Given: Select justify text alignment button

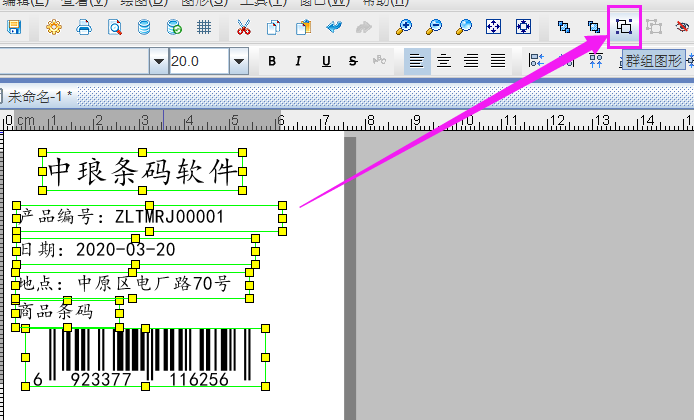Looking at the screenshot, I should point(498,61).
